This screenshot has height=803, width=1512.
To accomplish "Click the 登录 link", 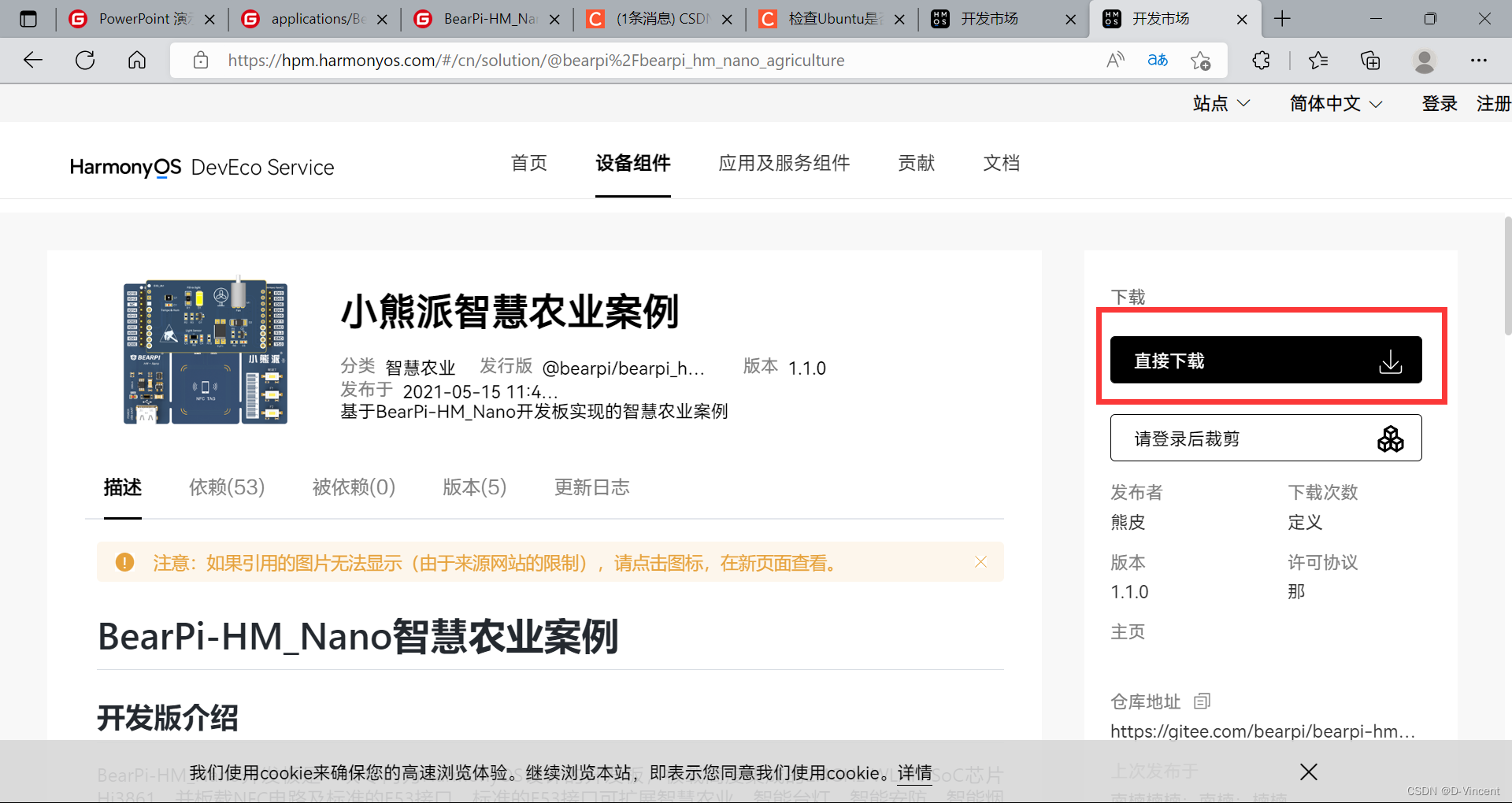I will pos(1440,103).
